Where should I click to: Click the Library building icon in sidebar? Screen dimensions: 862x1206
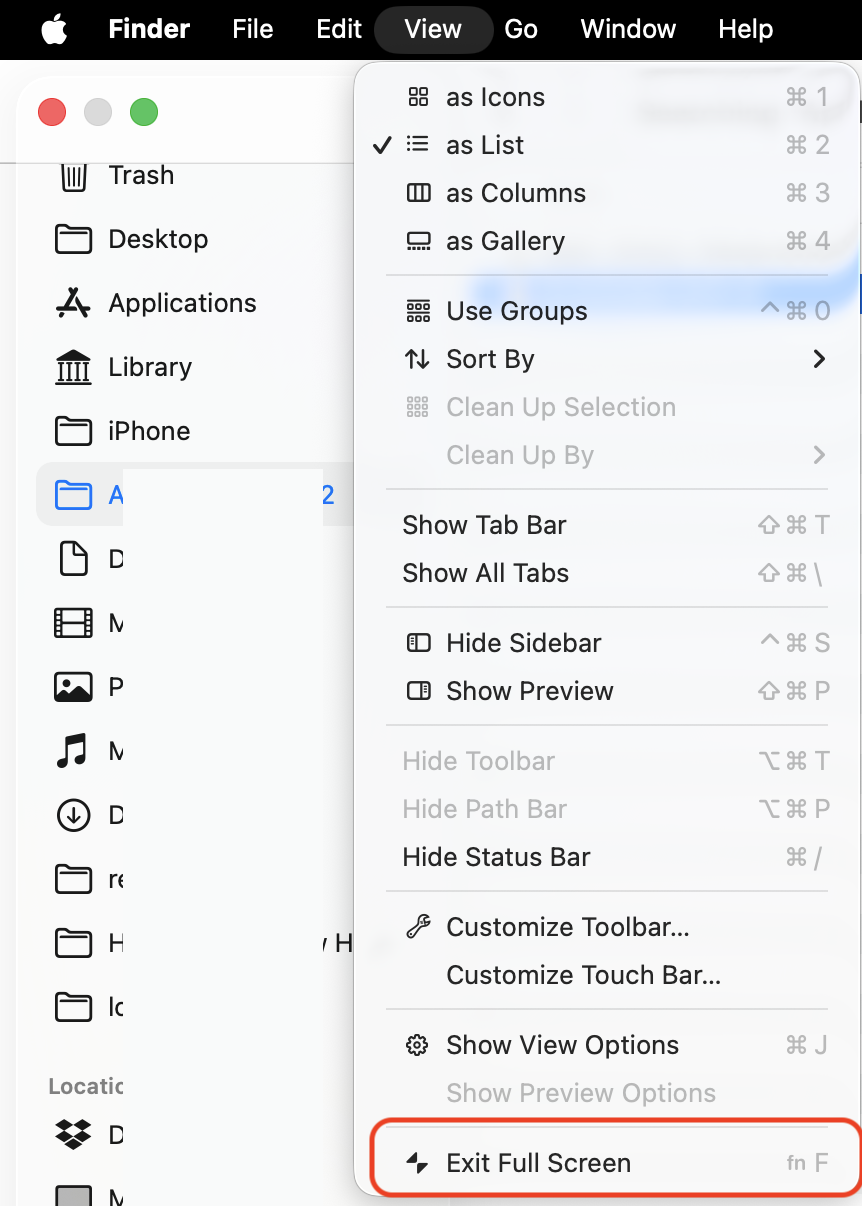[x=73, y=367]
